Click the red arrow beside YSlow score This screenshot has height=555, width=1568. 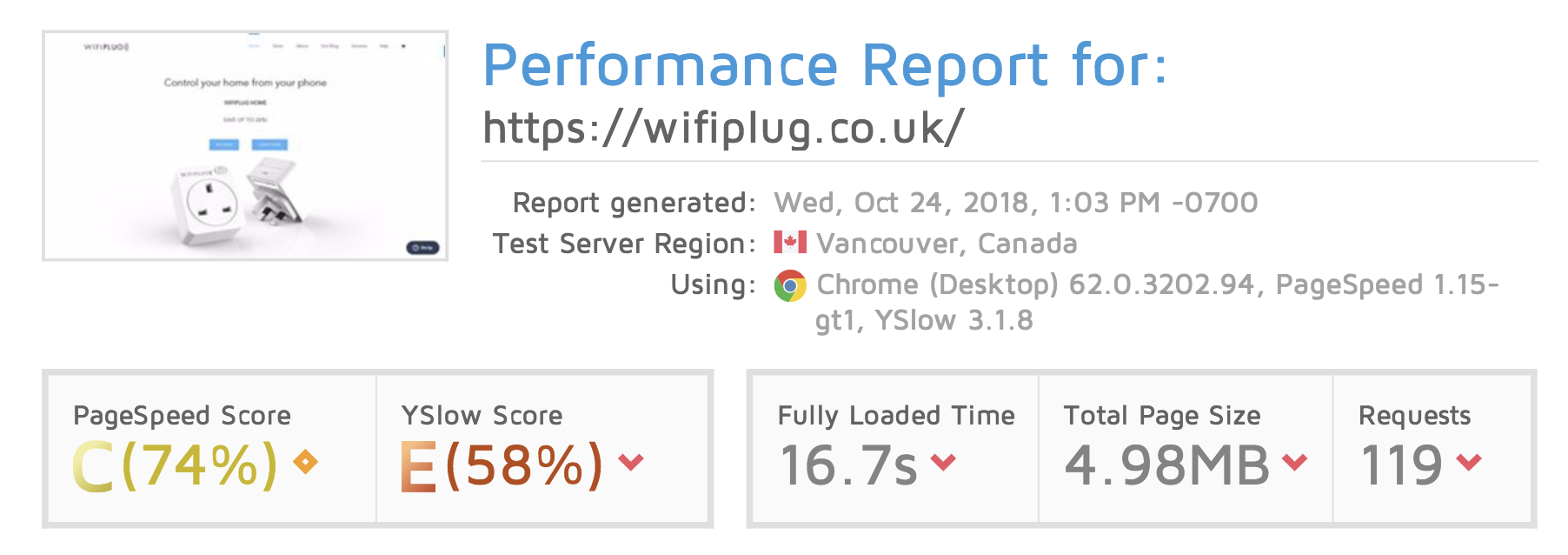tap(631, 461)
